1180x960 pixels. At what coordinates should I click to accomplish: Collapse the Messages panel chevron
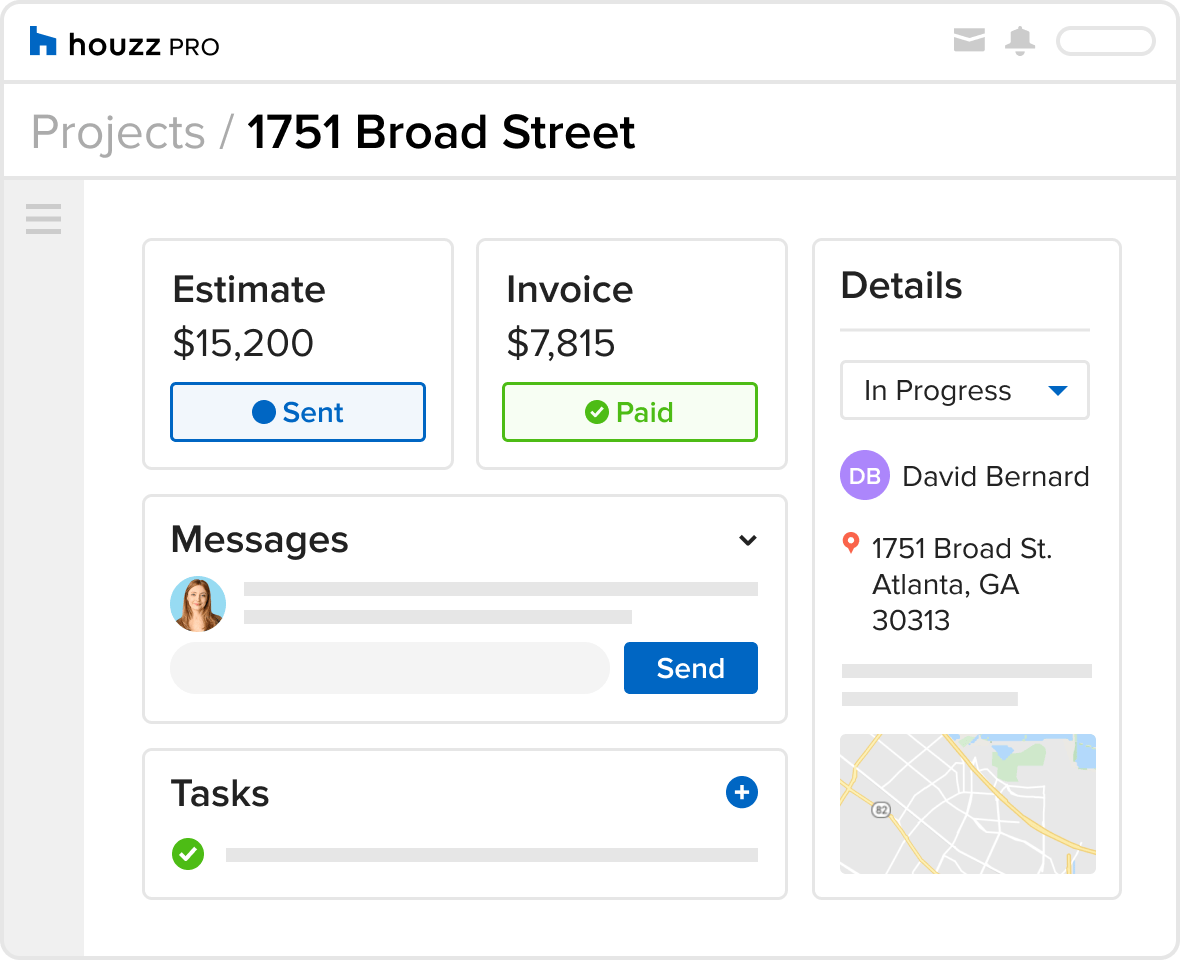point(747,541)
